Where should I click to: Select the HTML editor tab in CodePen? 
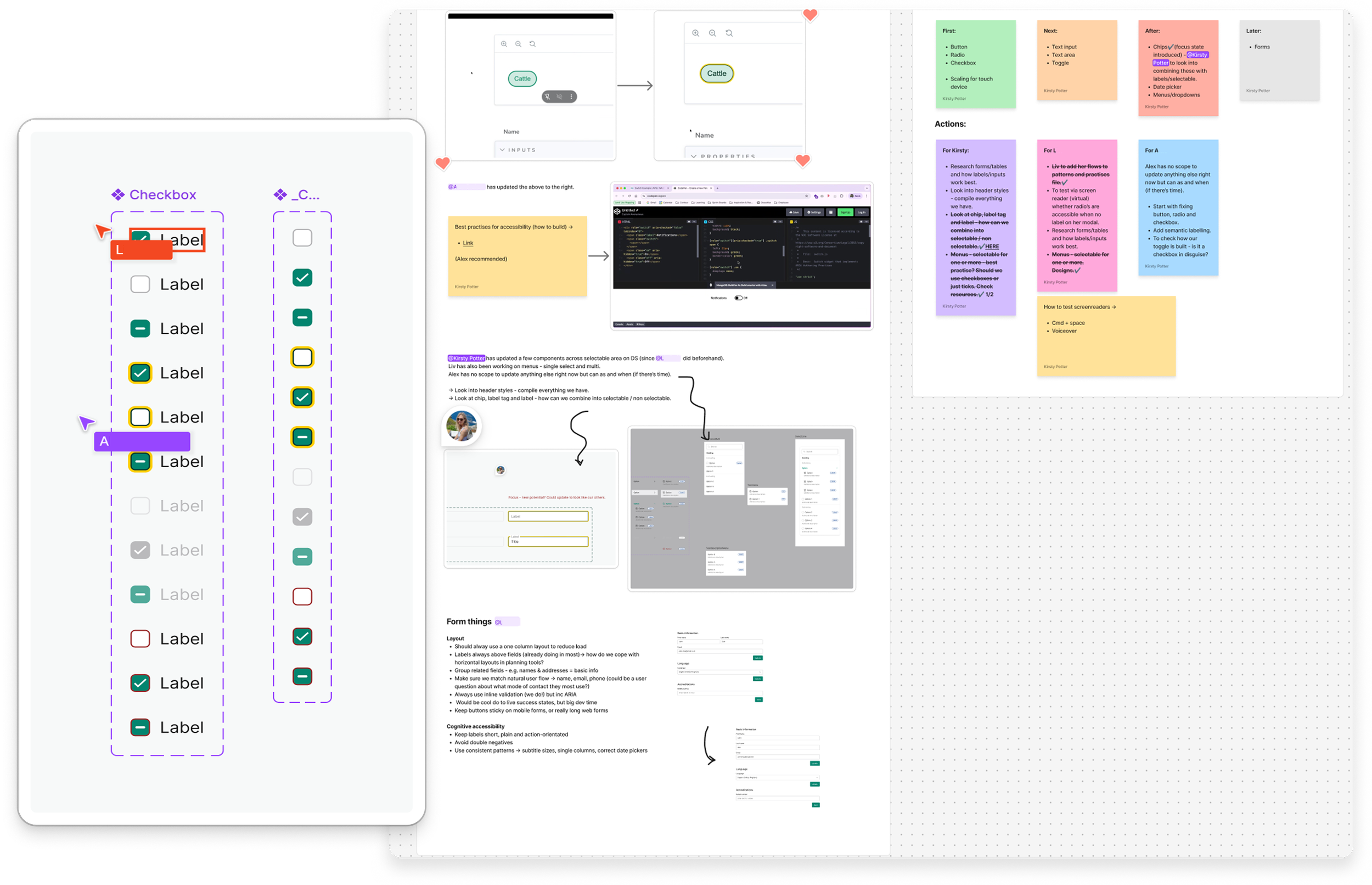(x=625, y=221)
